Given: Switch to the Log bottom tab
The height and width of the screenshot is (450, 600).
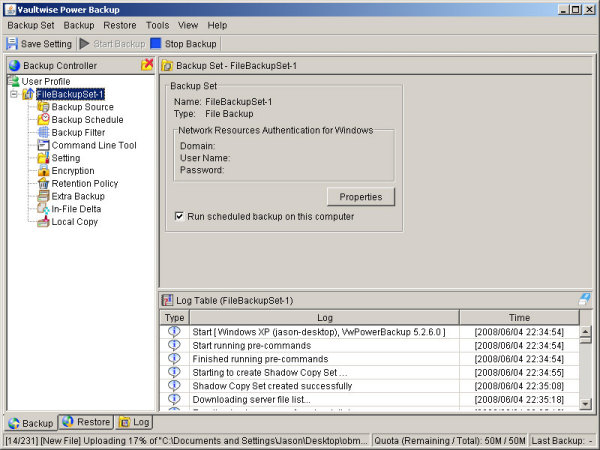Looking at the screenshot, I should click(x=134, y=422).
